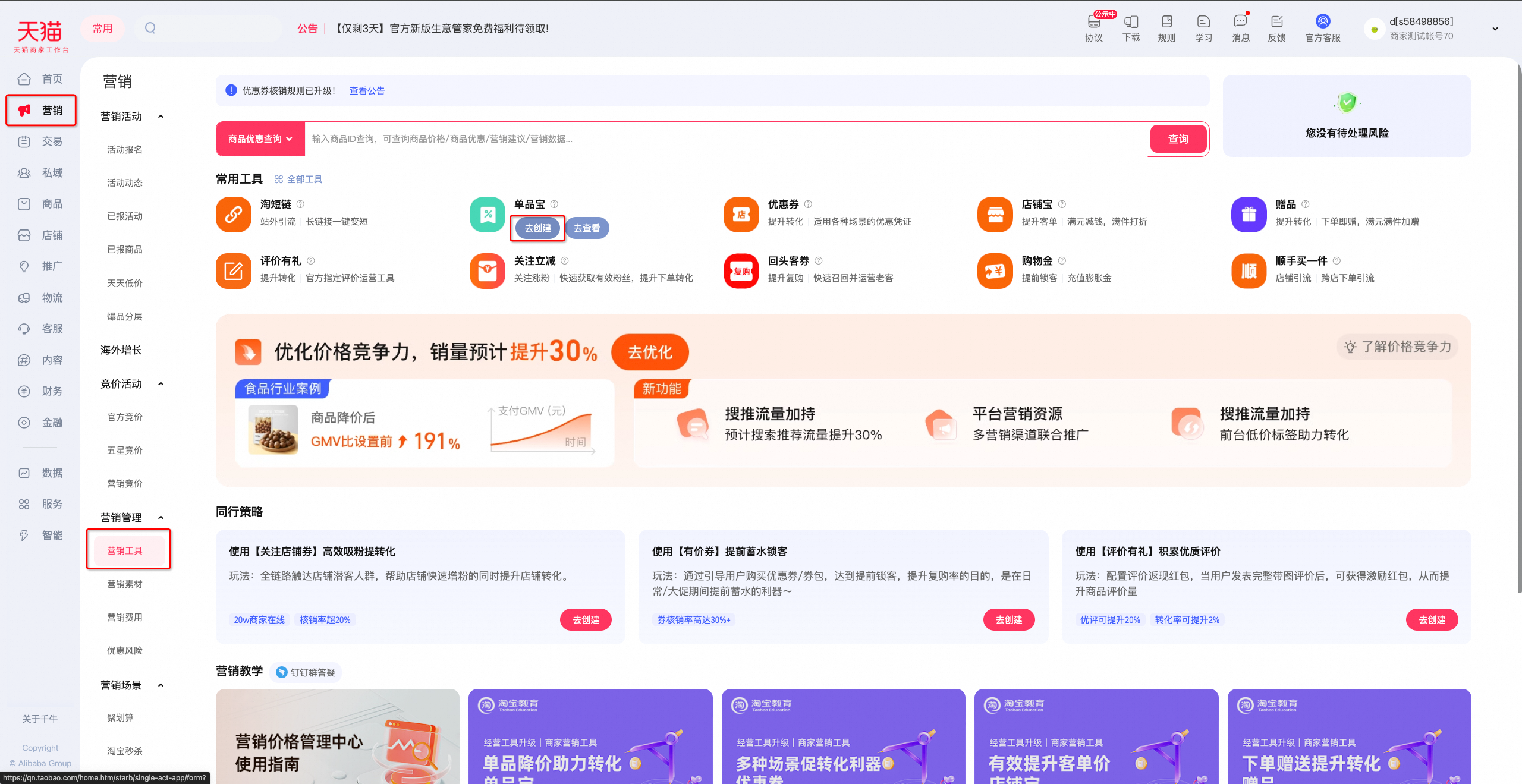
Task: Click the page vertical scrollbar
Action: [1519, 327]
